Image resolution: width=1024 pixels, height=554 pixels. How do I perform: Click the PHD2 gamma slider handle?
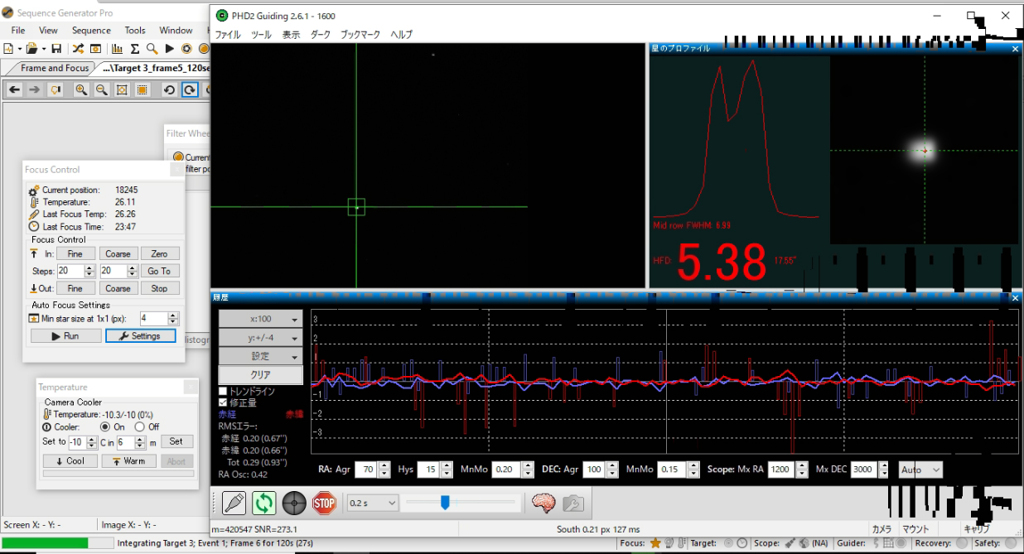pos(445,502)
